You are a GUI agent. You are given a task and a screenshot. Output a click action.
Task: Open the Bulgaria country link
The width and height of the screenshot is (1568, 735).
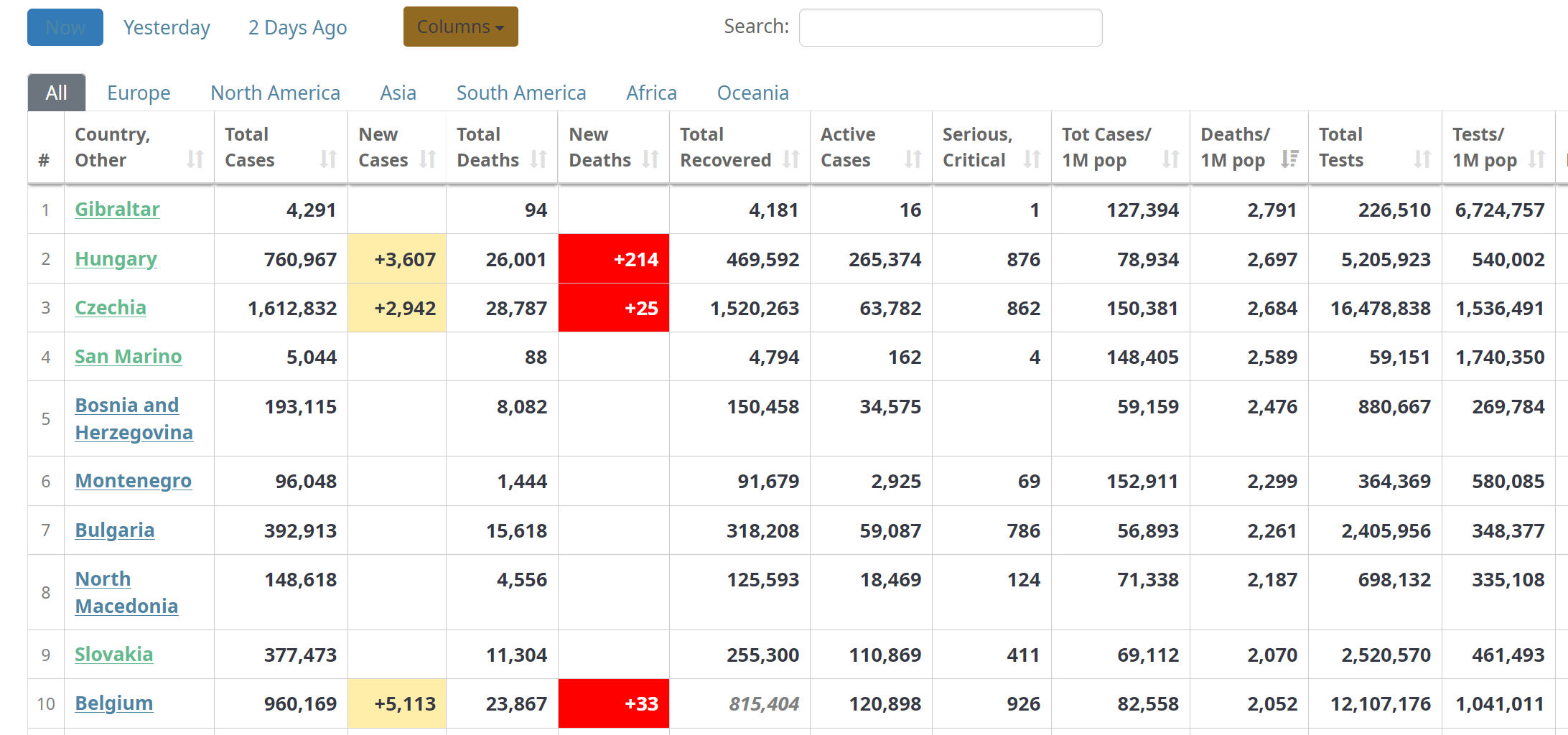[x=114, y=530]
